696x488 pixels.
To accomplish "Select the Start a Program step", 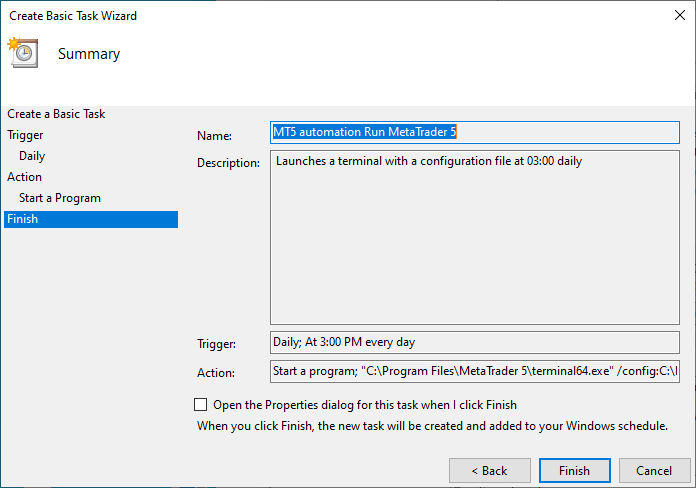I will (60, 198).
